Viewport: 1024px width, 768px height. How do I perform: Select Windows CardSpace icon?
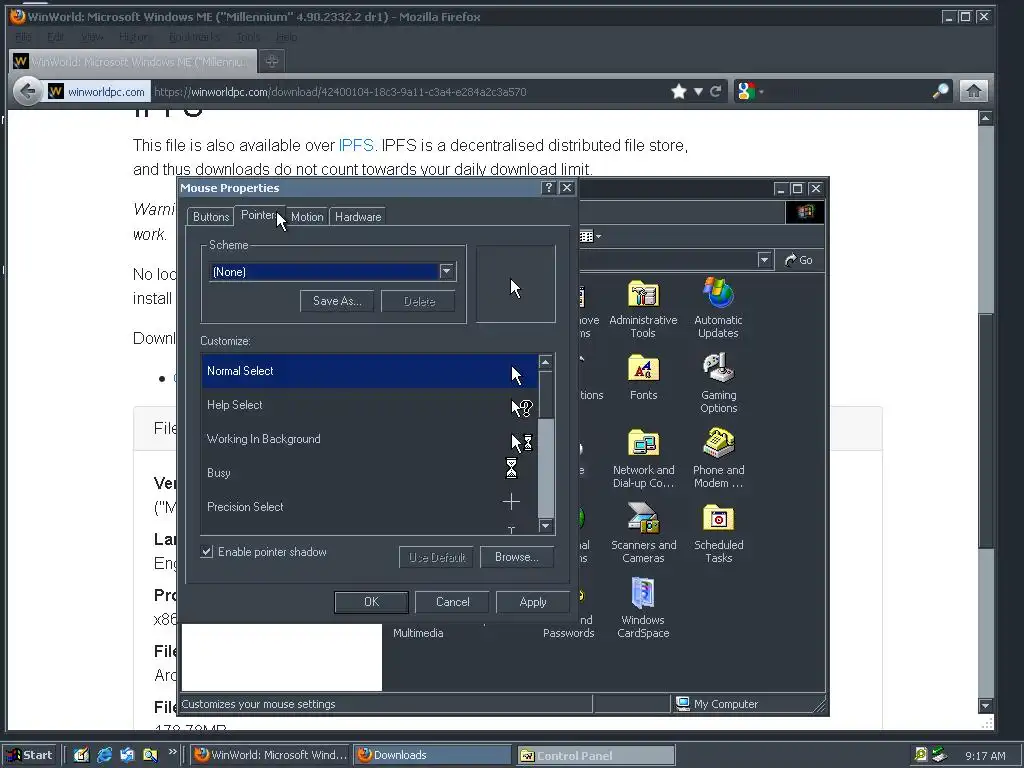643,608
